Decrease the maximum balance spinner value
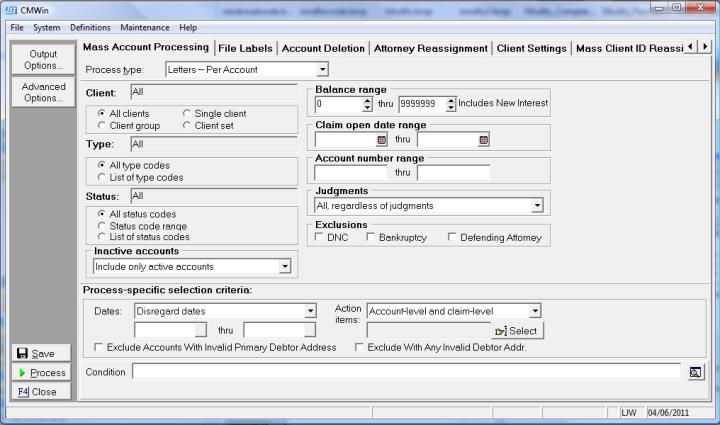Viewport: 720px width, 425px height. tap(451, 107)
